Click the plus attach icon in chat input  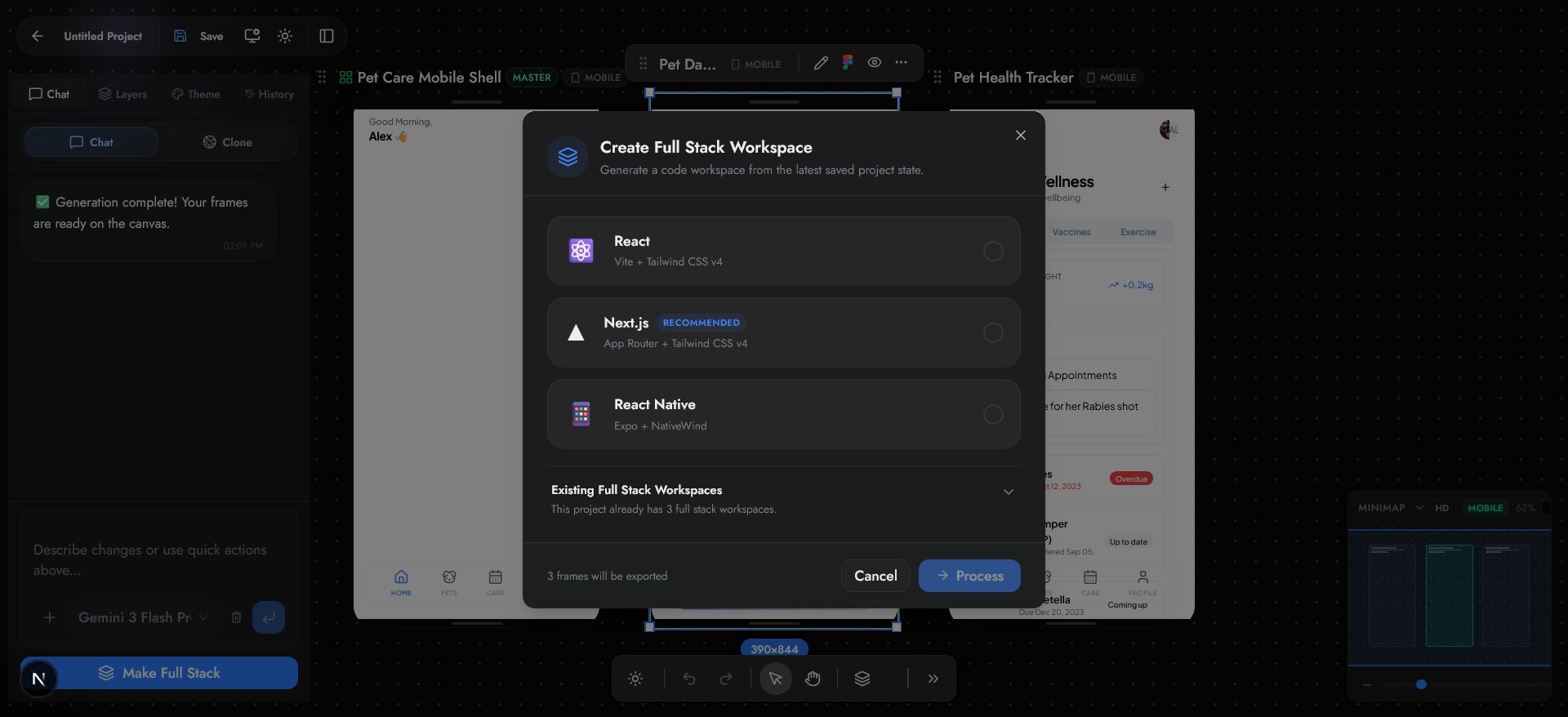coord(50,617)
